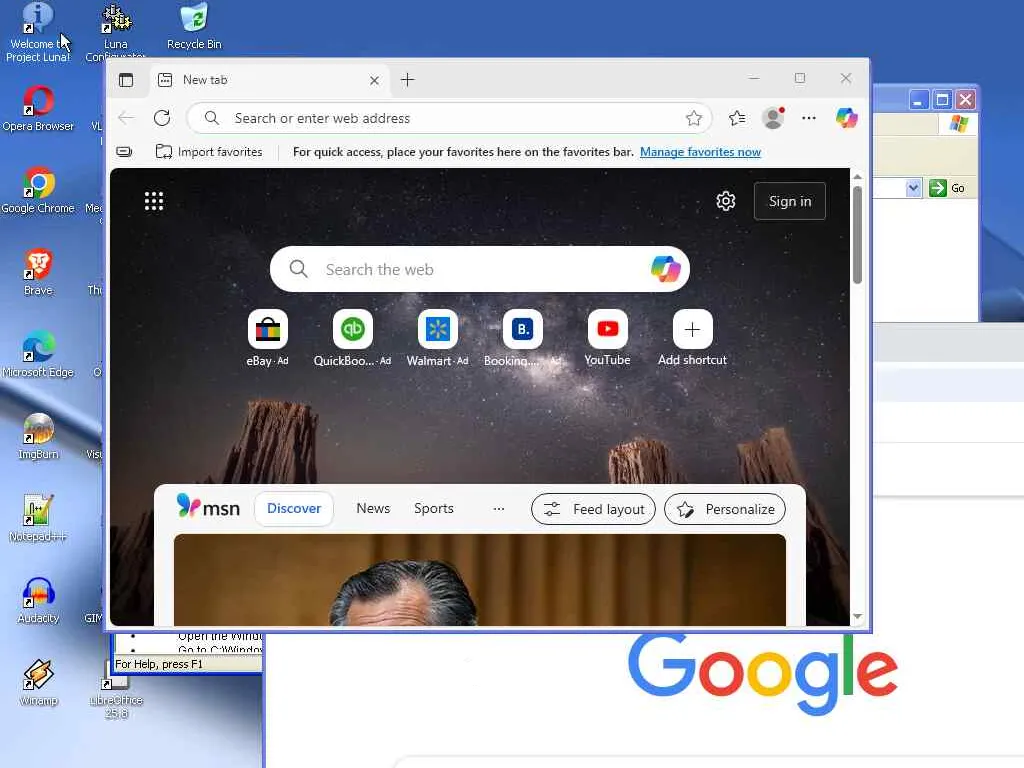Open Manage favorites now link
Image resolution: width=1024 pixels, height=768 pixels.
tap(700, 152)
